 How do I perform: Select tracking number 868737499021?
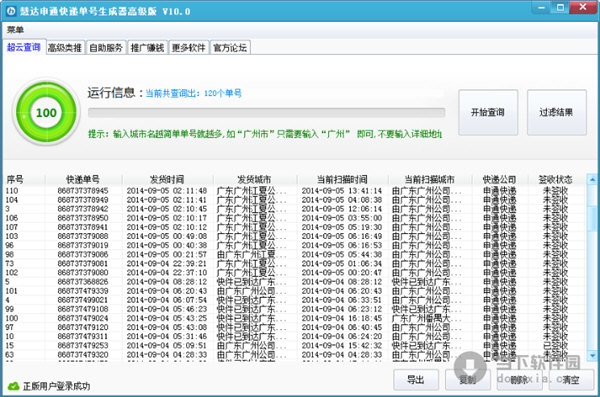[x=83, y=300]
